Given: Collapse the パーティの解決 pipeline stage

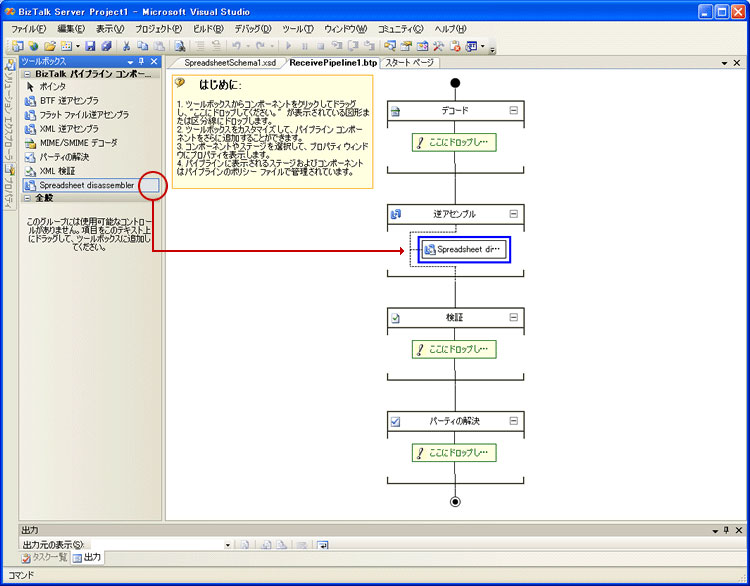Looking at the screenshot, I should 513,421.
